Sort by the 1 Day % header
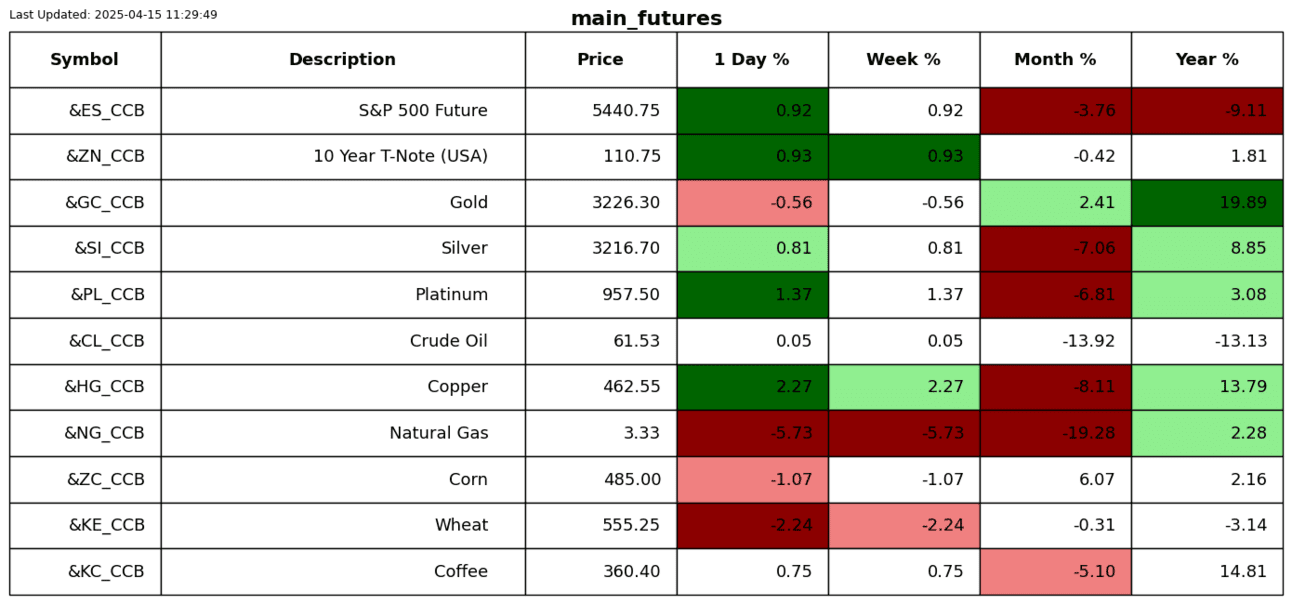Viewport: 1292px width, 604px height. tap(752, 60)
